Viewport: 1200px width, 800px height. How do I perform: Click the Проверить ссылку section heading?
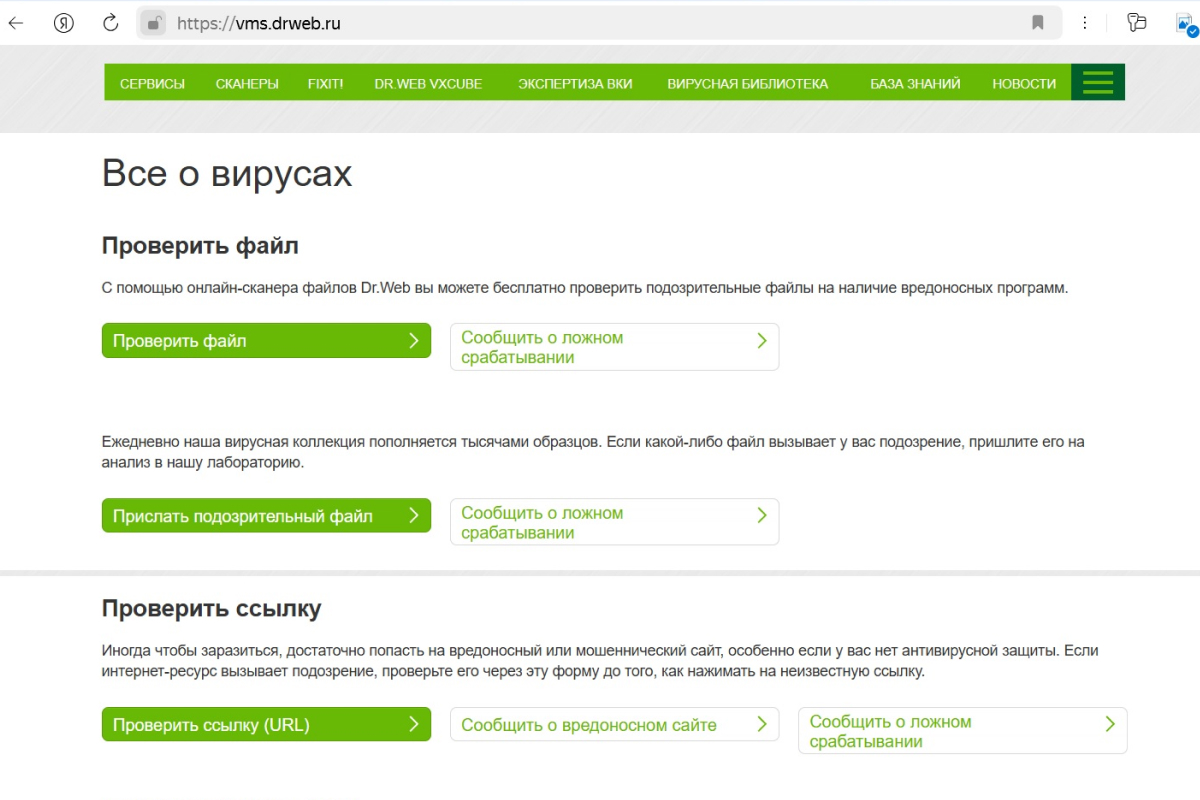[x=212, y=608]
